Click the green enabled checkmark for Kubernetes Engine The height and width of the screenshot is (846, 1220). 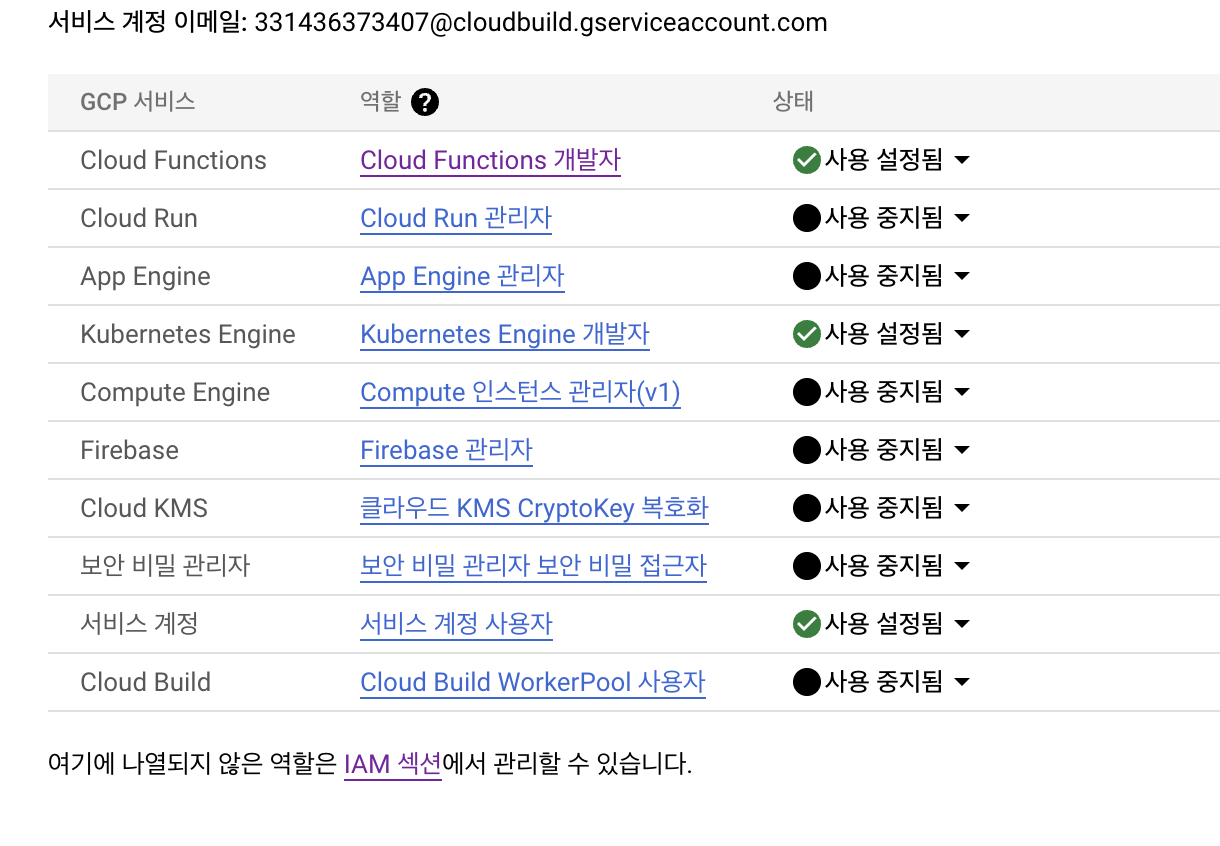pos(806,334)
